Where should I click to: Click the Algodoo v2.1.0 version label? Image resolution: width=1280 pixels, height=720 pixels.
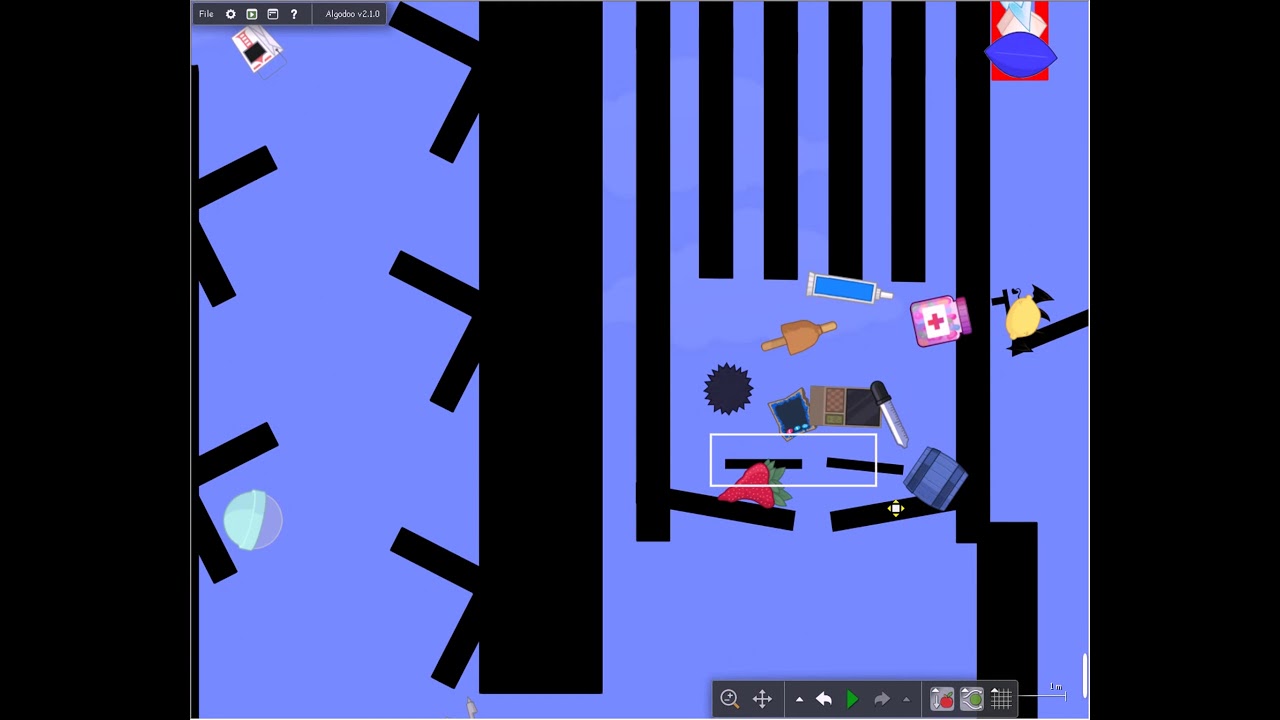[x=352, y=14]
